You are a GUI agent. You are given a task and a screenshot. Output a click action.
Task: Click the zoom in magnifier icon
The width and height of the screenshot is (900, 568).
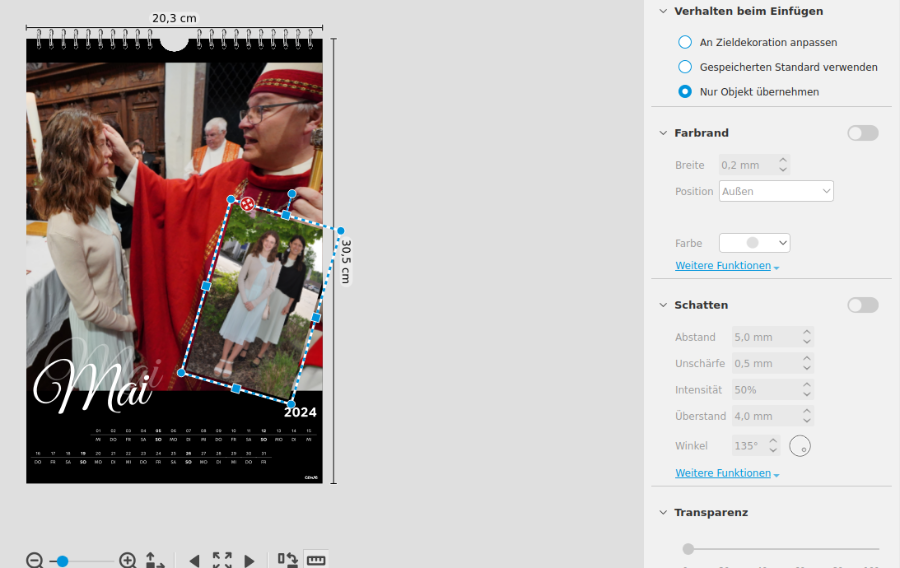coord(127,561)
